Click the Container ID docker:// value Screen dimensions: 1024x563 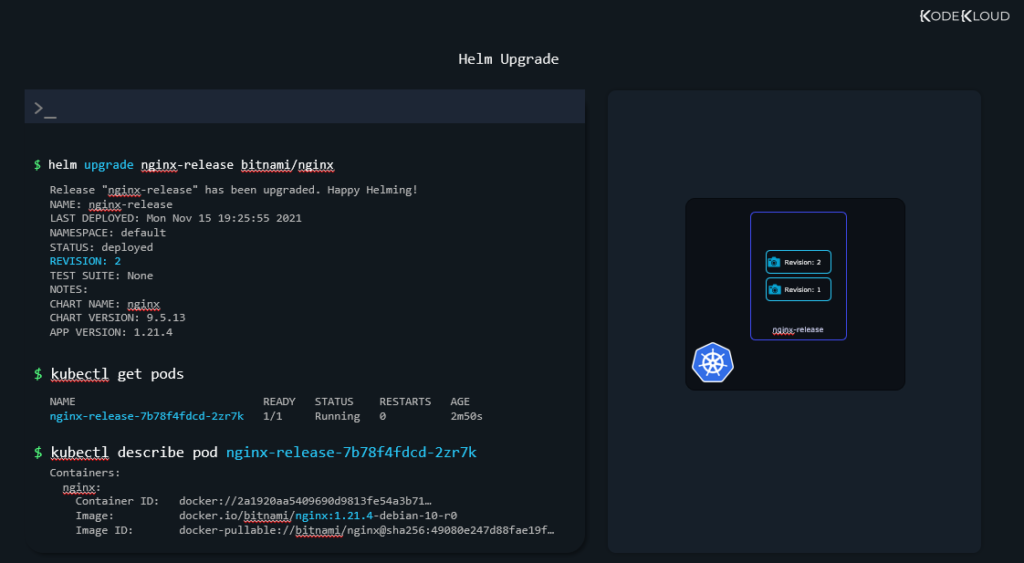(x=306, y=501)
